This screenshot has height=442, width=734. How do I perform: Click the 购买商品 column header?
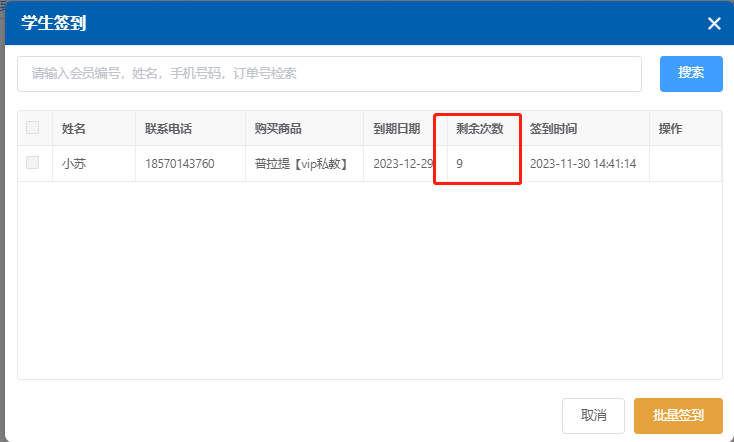coord(278,129)
